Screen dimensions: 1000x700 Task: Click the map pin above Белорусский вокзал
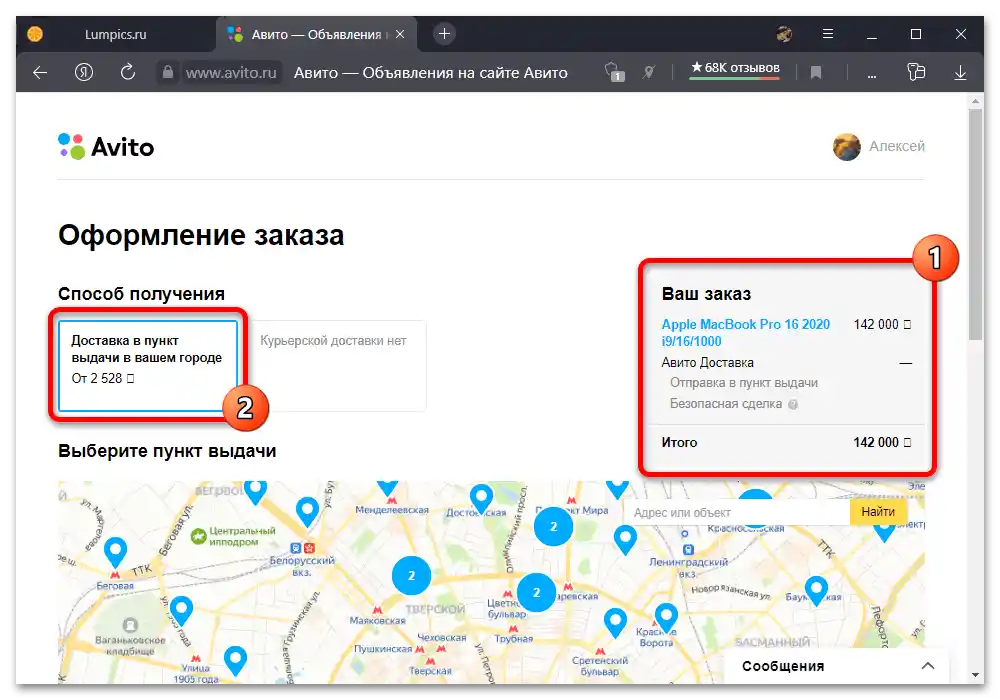[307, 511]
